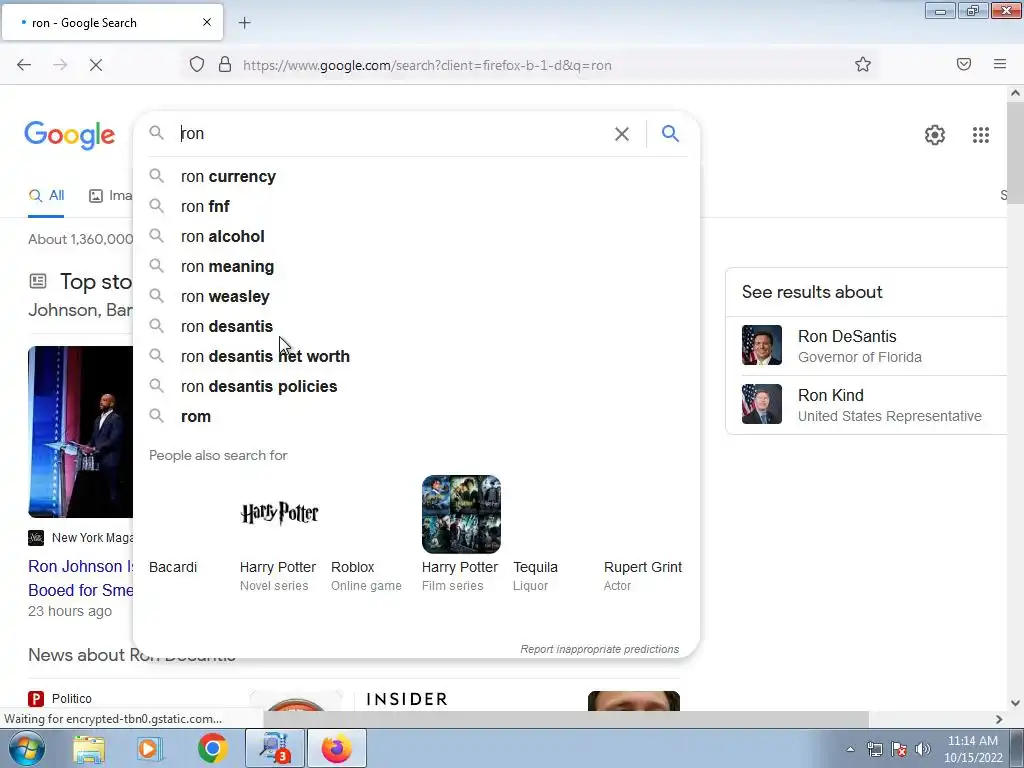Open the Ron Johnson Booed headline link
Screen dimensions: 1024x768
pos(81,578)
